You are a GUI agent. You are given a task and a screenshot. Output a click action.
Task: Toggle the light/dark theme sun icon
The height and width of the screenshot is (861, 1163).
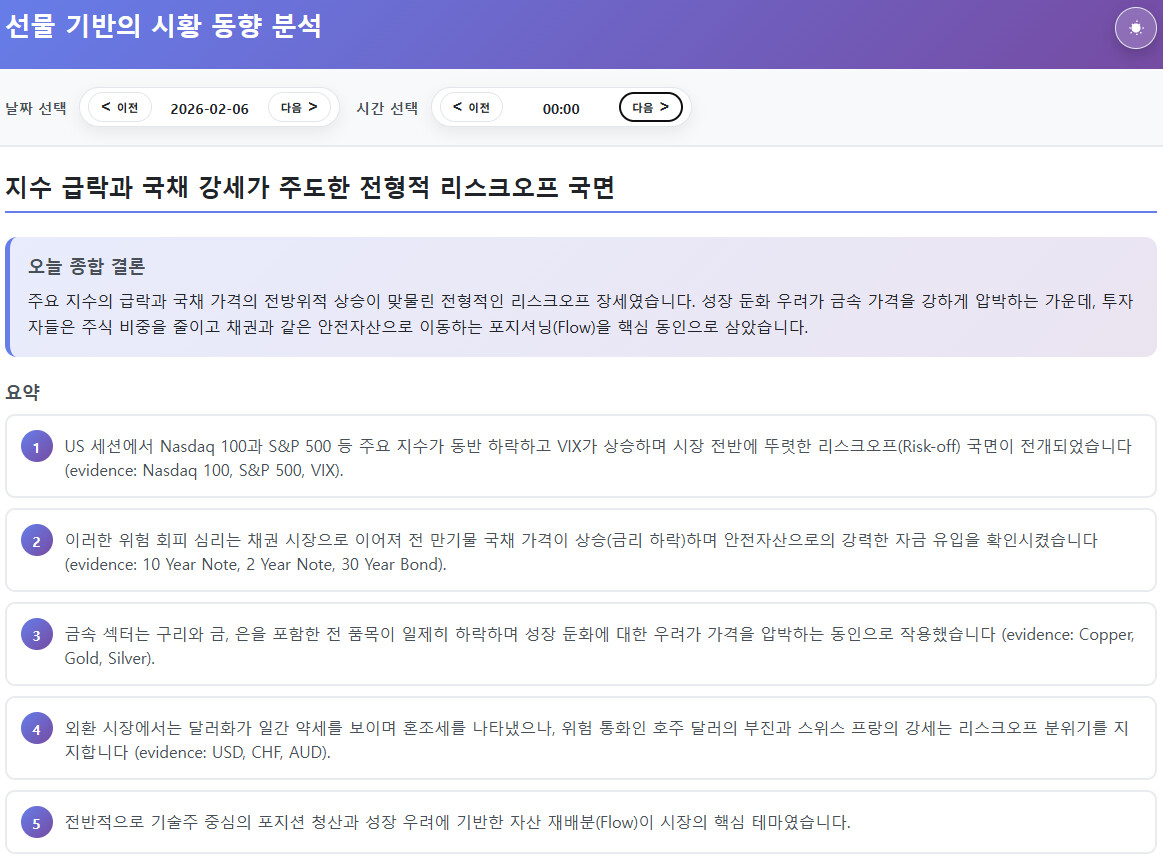[x=1135, y=28]
